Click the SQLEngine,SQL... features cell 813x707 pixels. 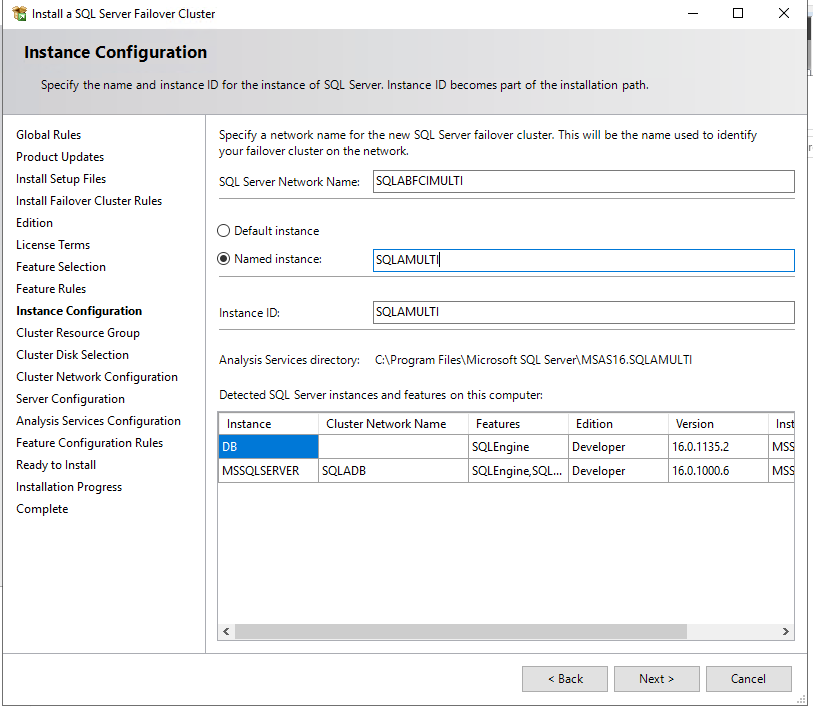[518, 471]
